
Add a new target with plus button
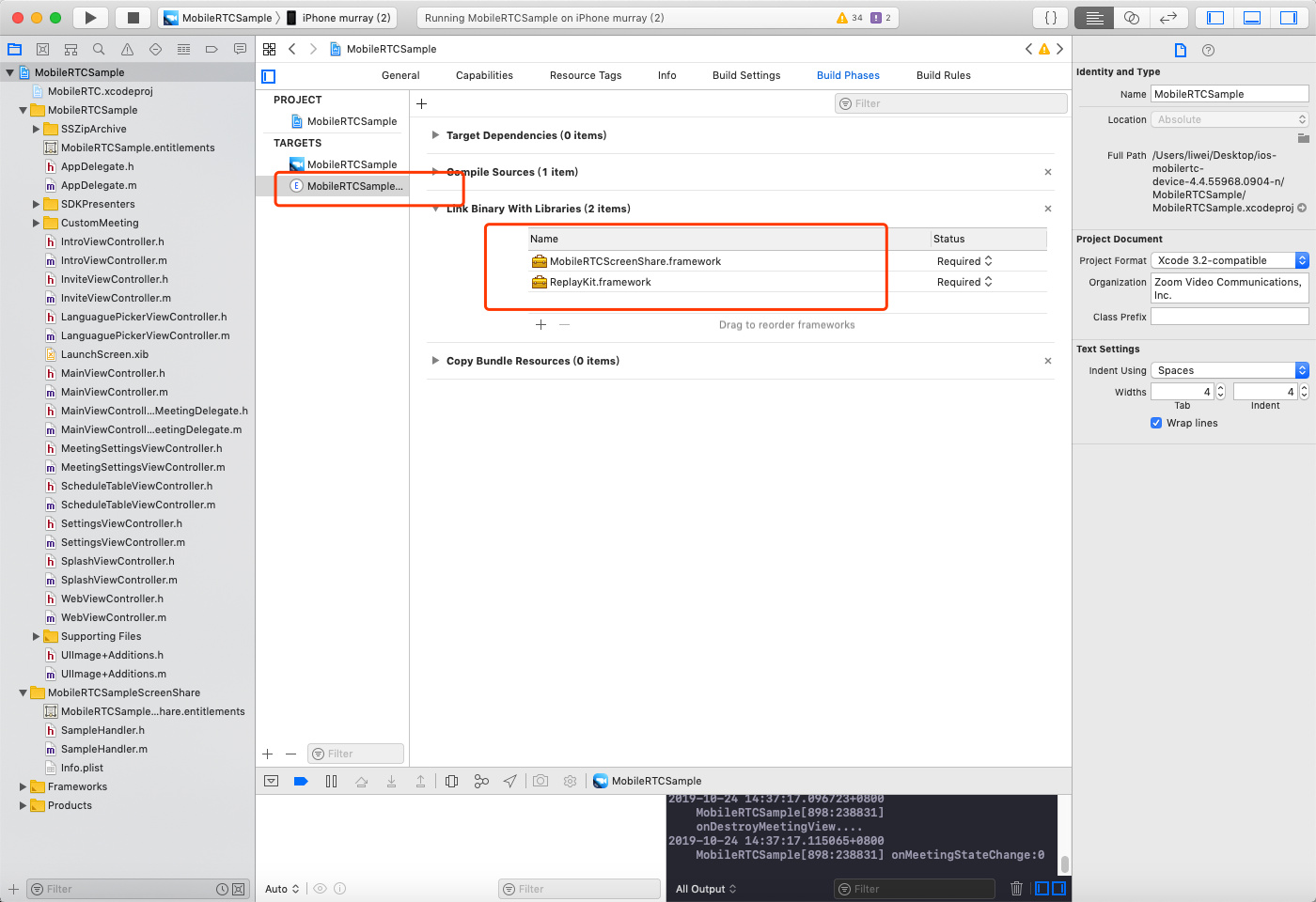coord(268,754)
